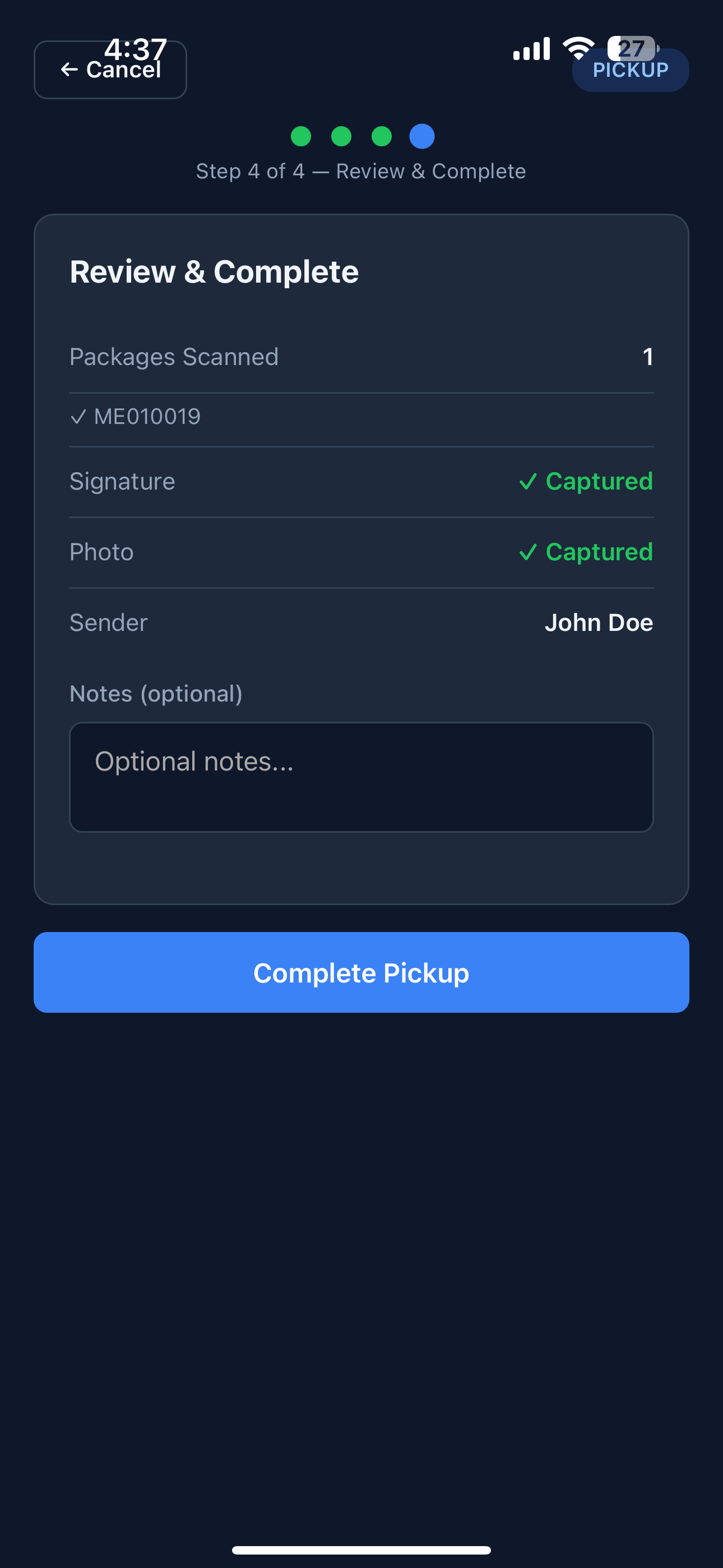Tap the Photo Captured checkmark icon
The width and height of the screenshot is (723, 1568).
pos(527,553)
